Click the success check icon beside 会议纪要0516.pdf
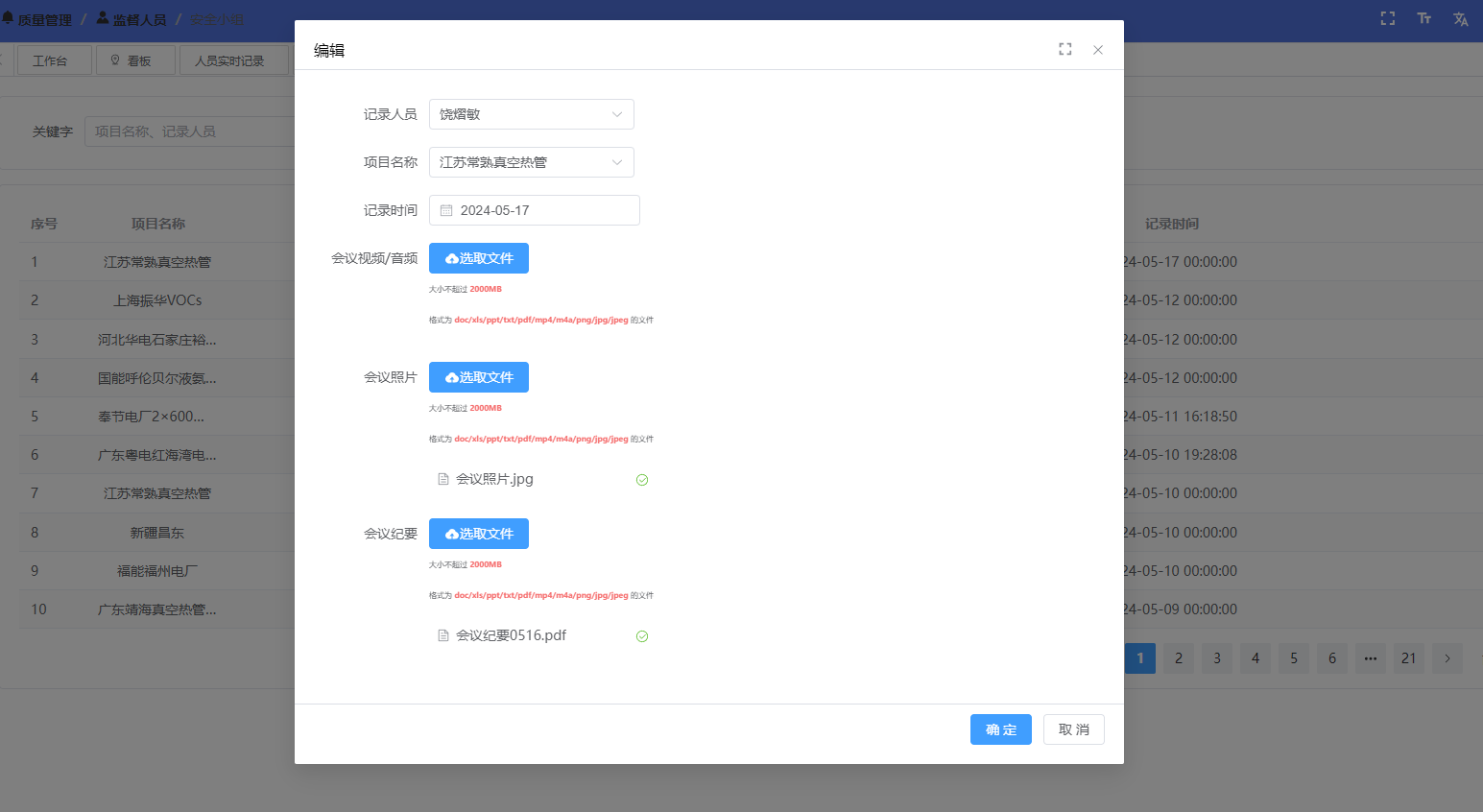1483x812 pixels. pyautogui.click(x=642, y=636)
